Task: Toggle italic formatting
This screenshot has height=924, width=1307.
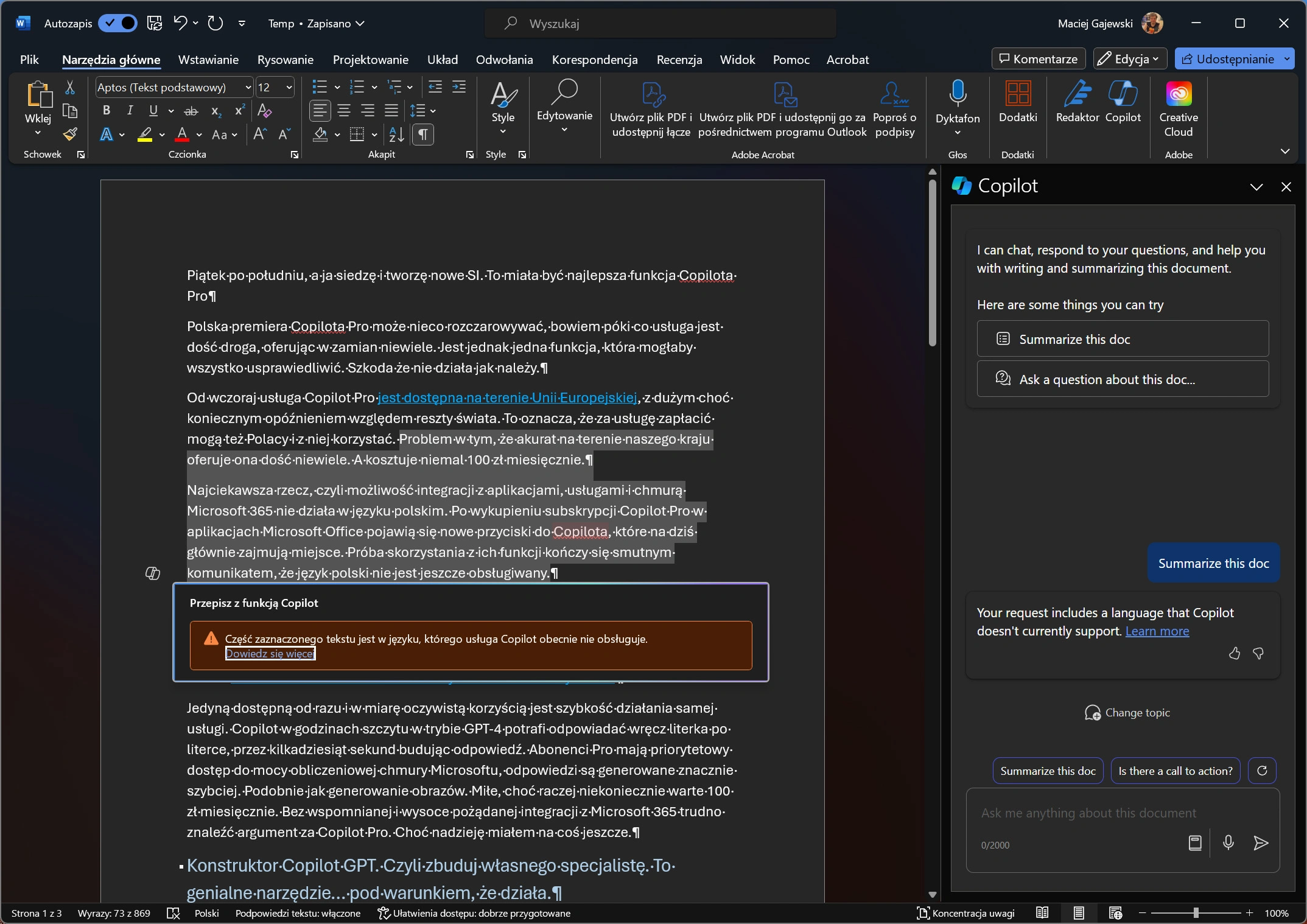Action: pyautogui.click(x=130, y=111)
